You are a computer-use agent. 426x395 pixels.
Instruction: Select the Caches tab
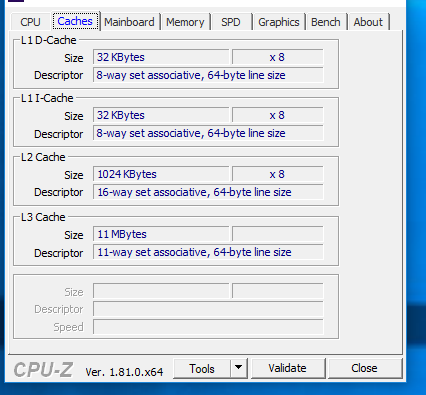pyautogui.click(x=75, y=21)
